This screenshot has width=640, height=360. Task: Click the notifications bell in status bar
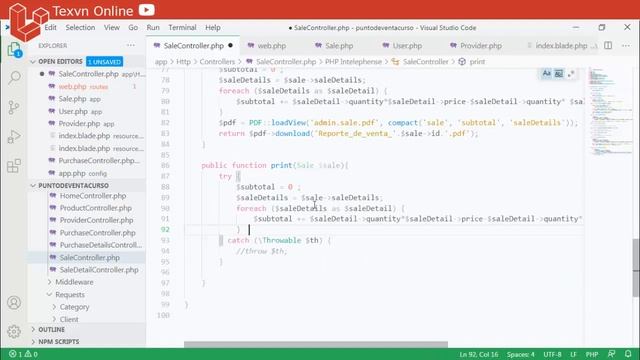(x=628, y=354)
